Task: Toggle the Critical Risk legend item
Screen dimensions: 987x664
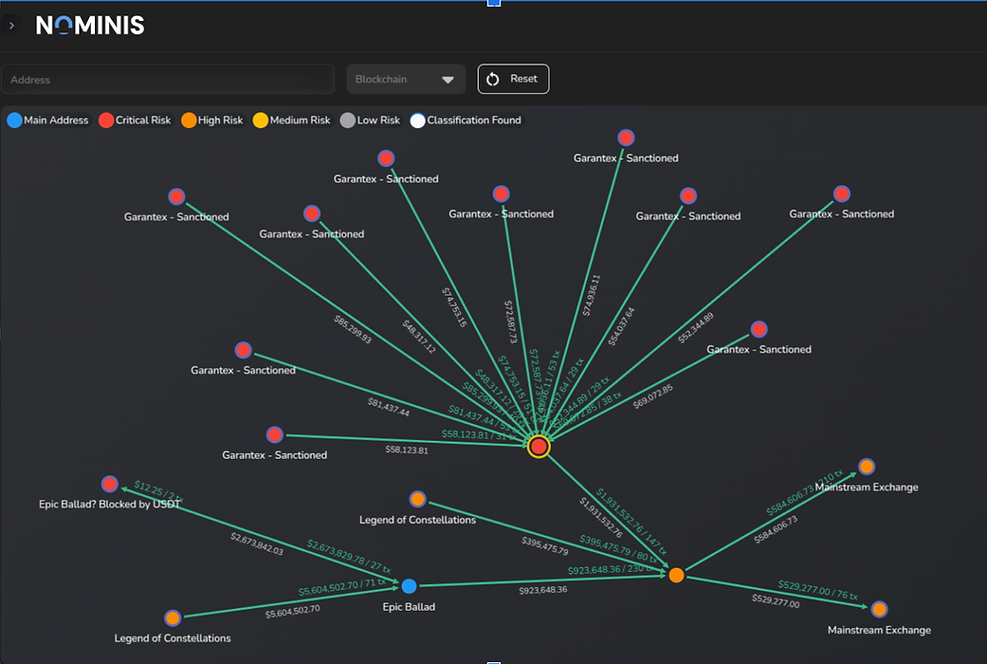Action: tap(135, 120)
